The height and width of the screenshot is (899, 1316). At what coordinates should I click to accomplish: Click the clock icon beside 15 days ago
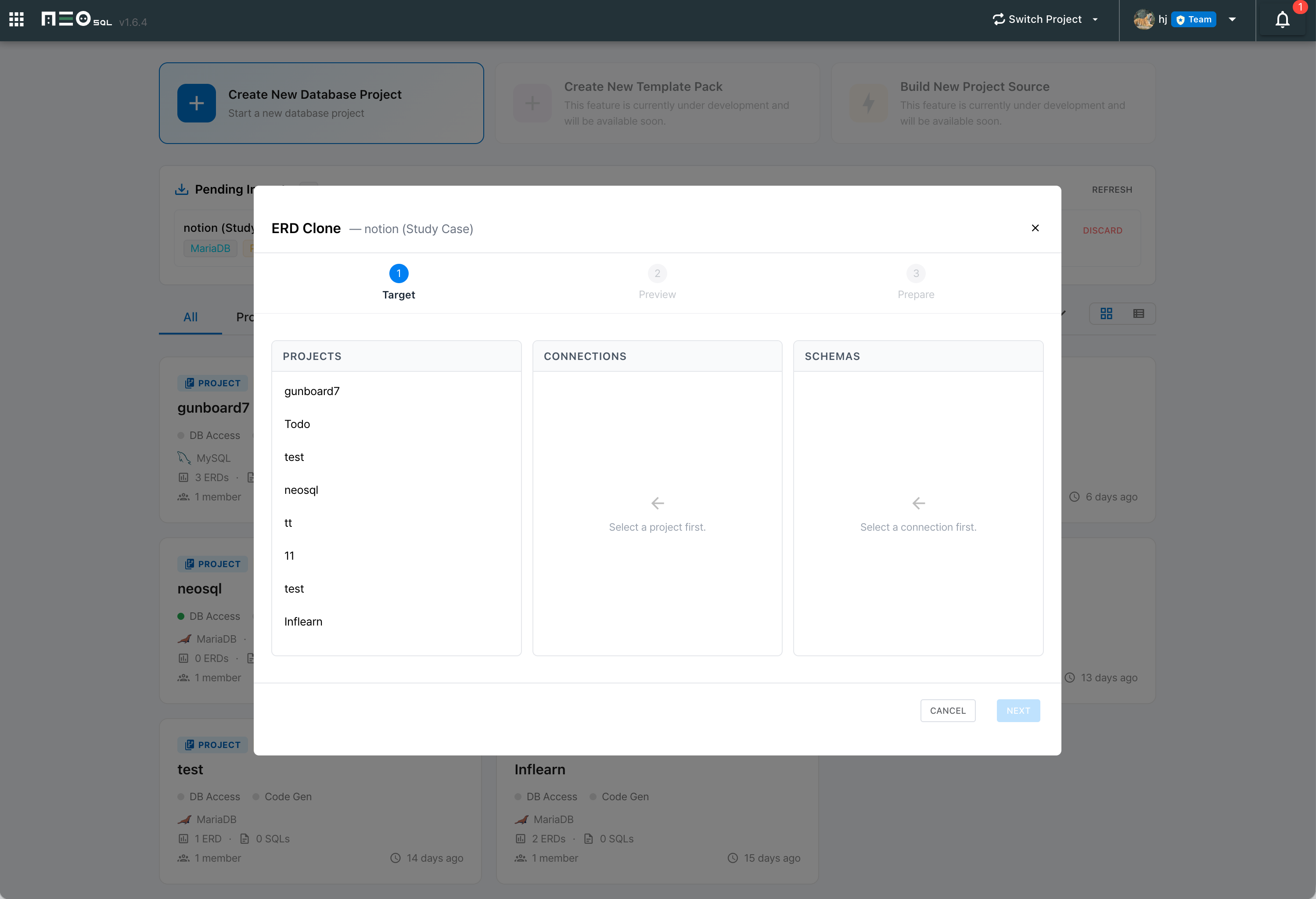[733, 858]
